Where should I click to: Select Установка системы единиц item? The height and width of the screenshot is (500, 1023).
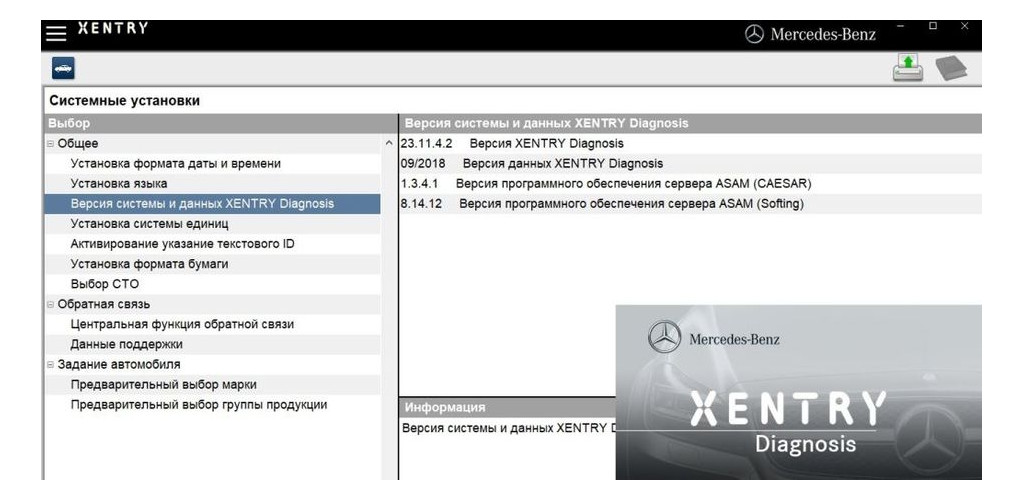click(213, 224)
